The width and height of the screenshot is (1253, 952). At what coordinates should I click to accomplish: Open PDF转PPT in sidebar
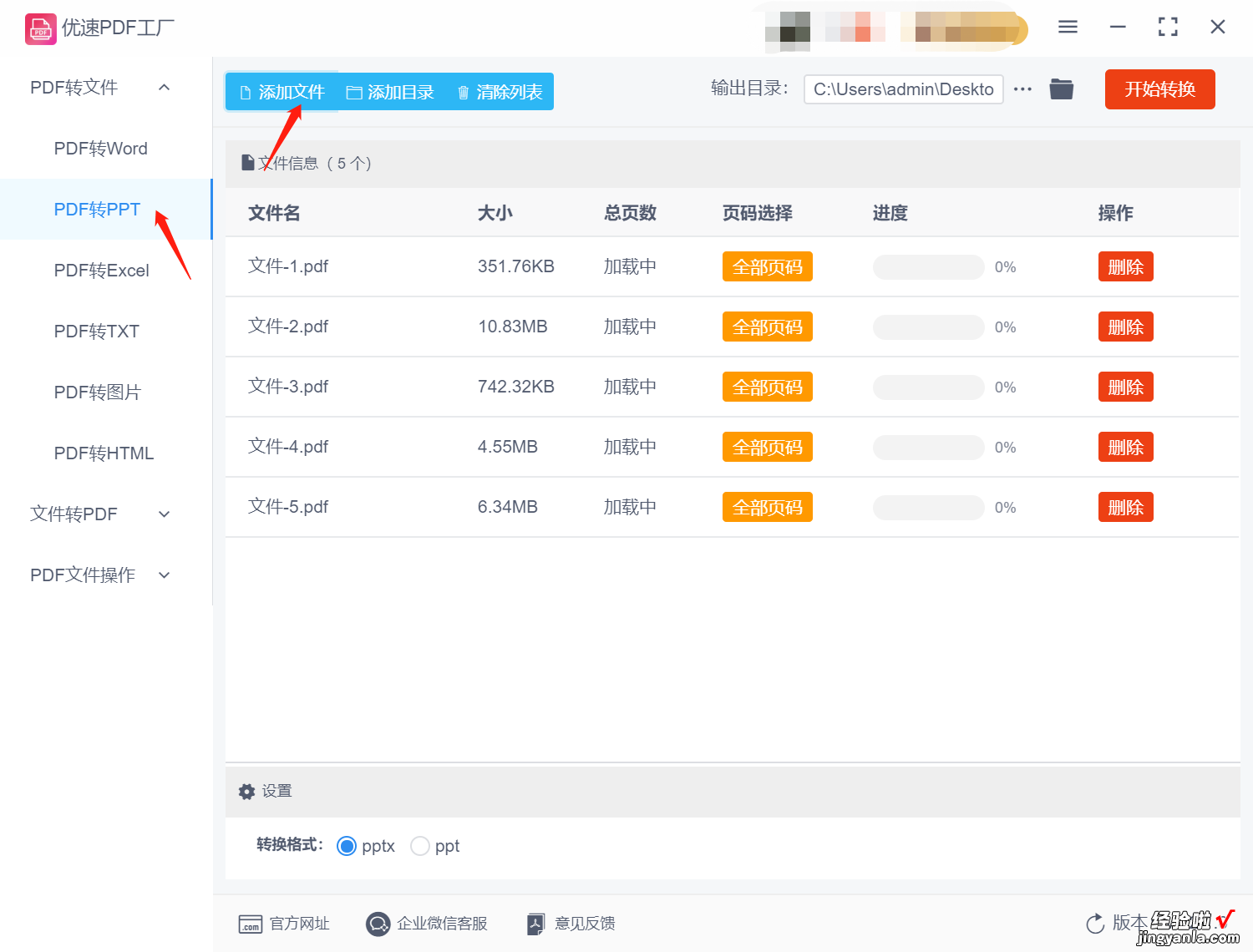106,210
